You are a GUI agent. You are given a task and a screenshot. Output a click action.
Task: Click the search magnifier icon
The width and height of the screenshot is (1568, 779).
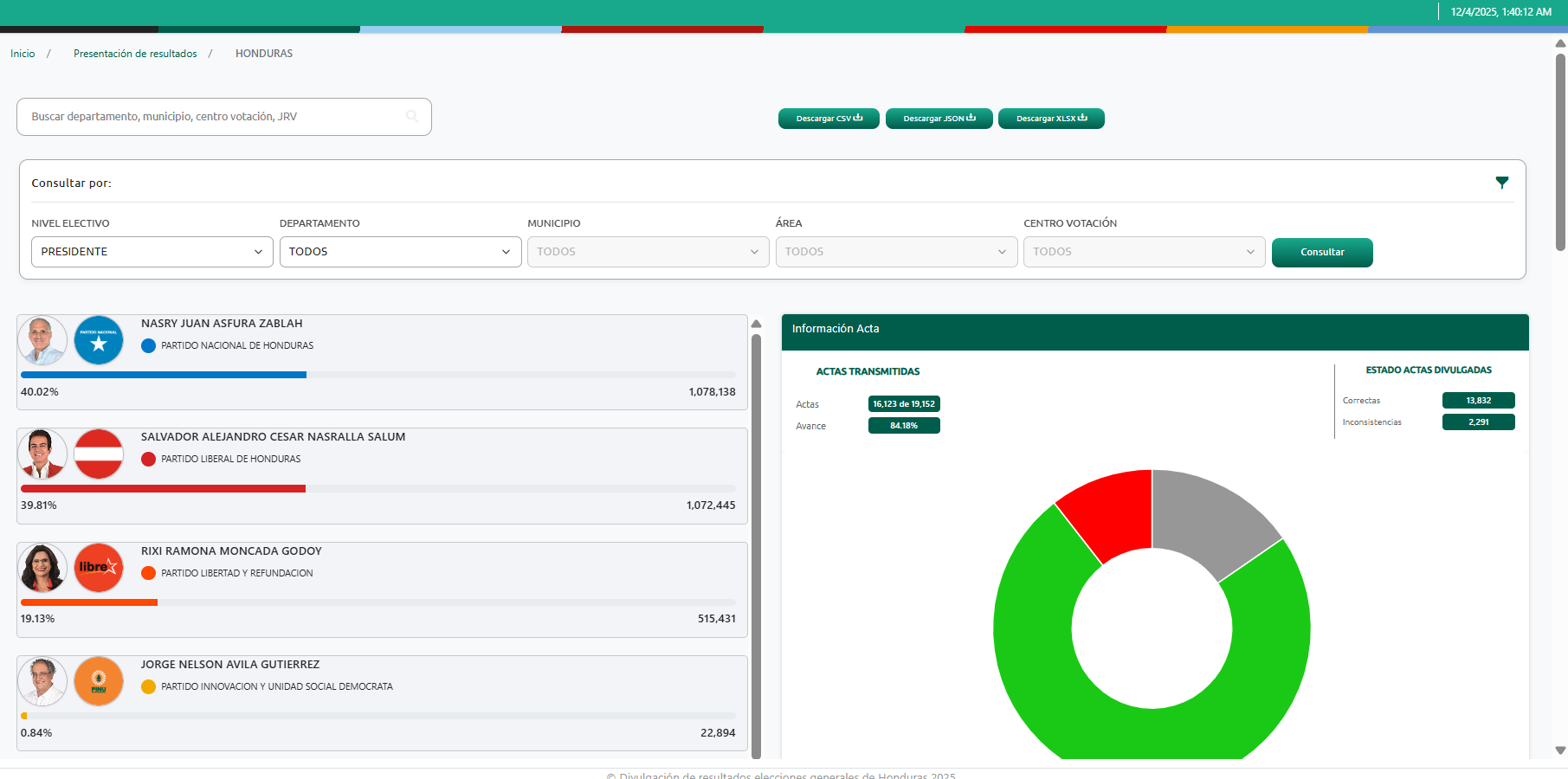point(412,116)
